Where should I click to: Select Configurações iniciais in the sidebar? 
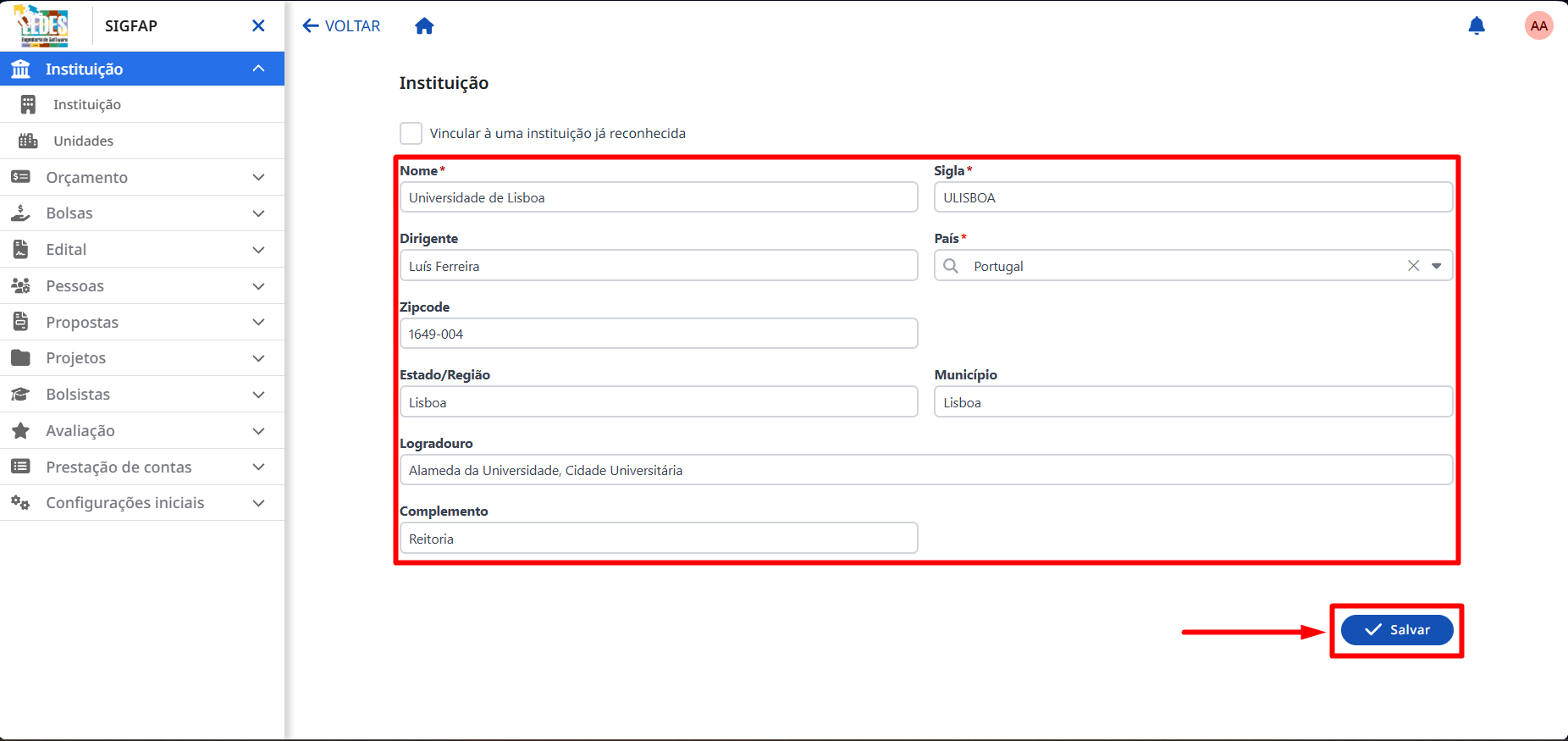(x=142, y=503)
